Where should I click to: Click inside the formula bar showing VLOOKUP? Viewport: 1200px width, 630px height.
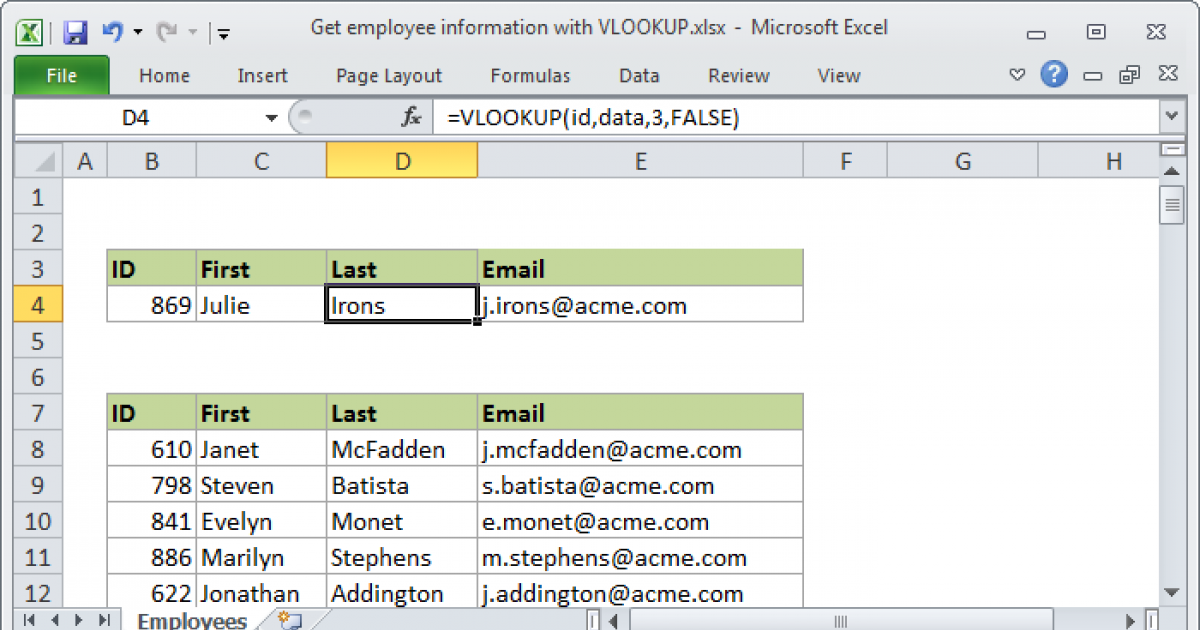pos(600,117)
